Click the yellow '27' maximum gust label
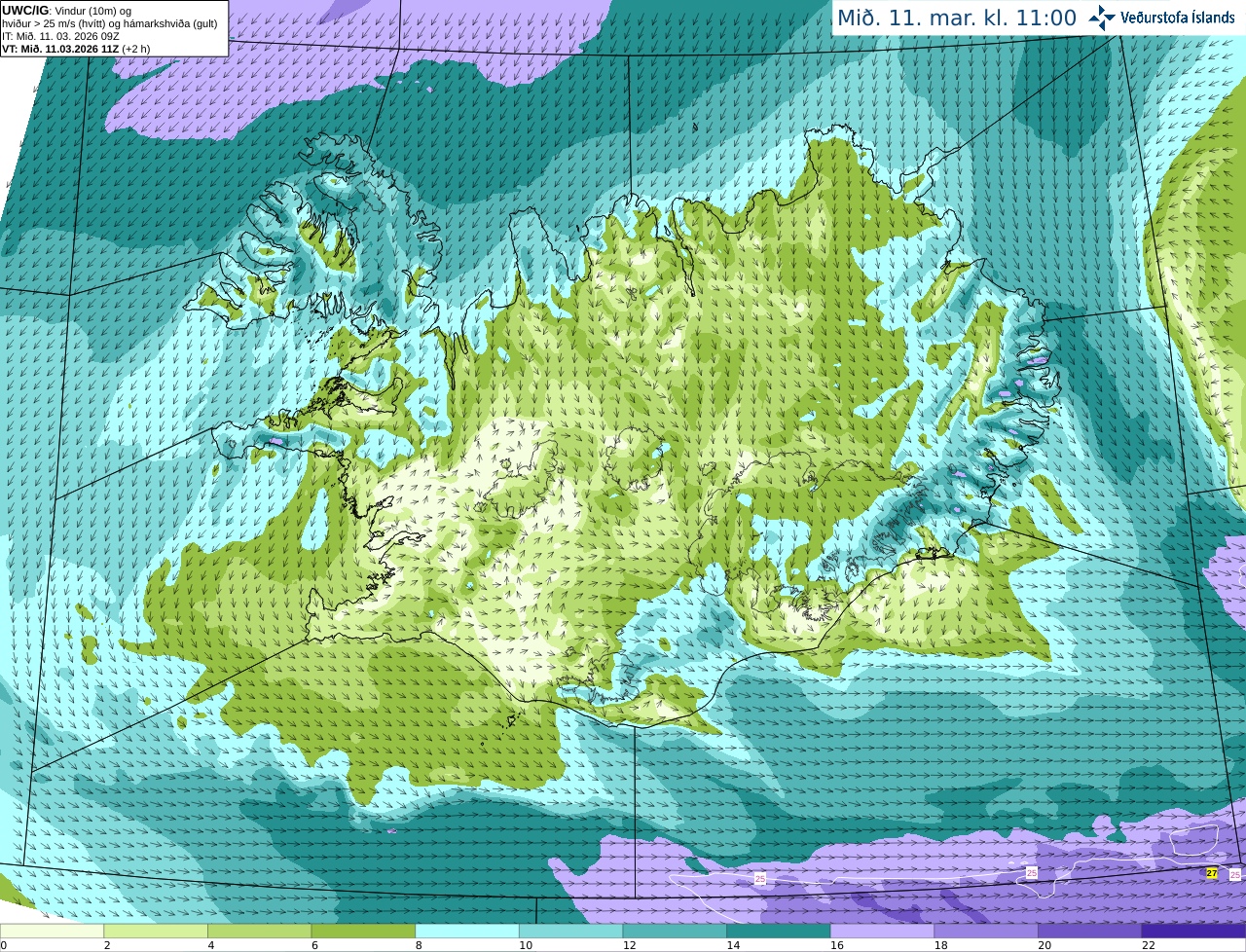This screenshot has width=1246, height=952. [x=1212, y=874]
